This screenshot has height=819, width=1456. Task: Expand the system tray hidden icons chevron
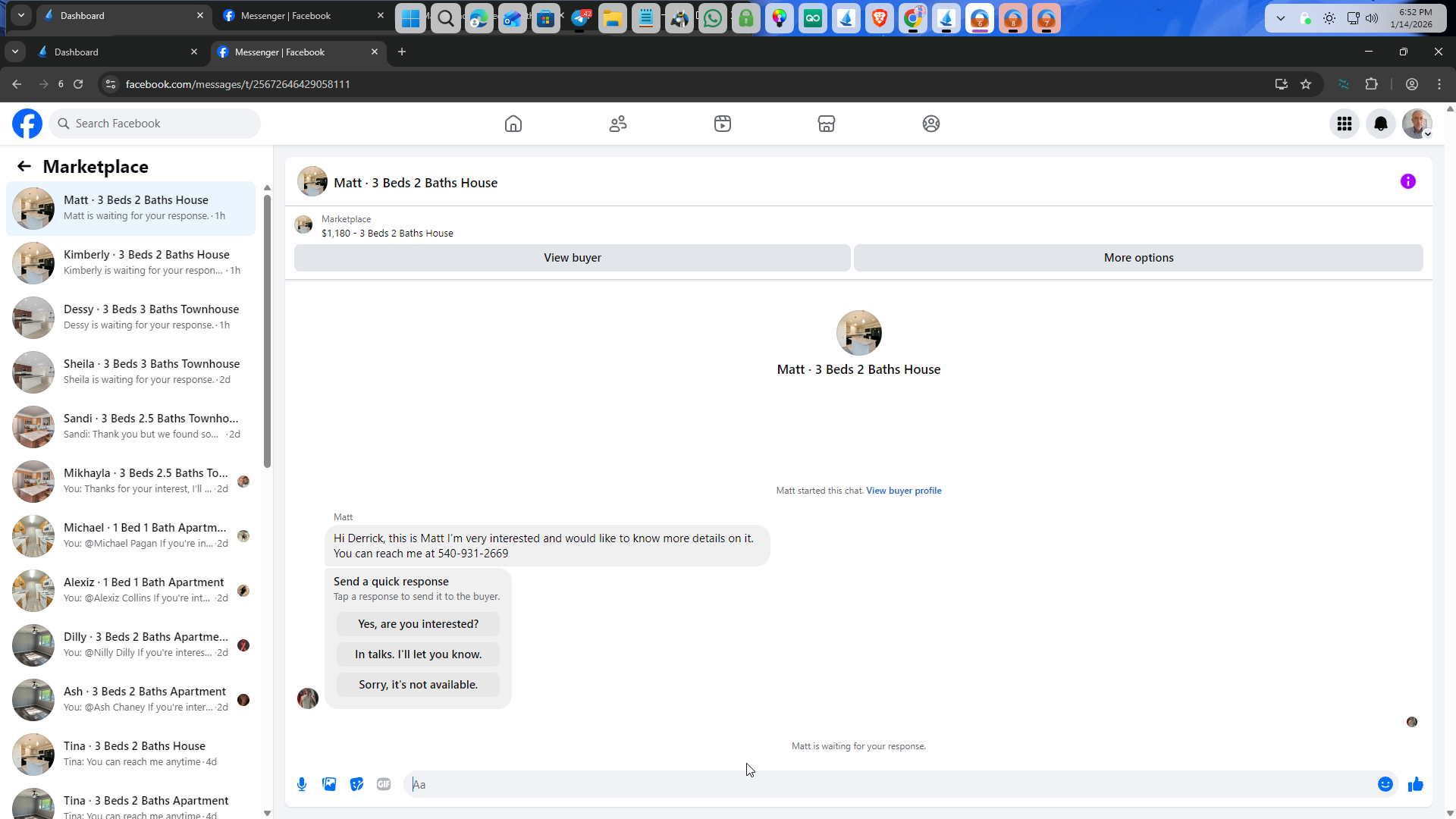1280,18
